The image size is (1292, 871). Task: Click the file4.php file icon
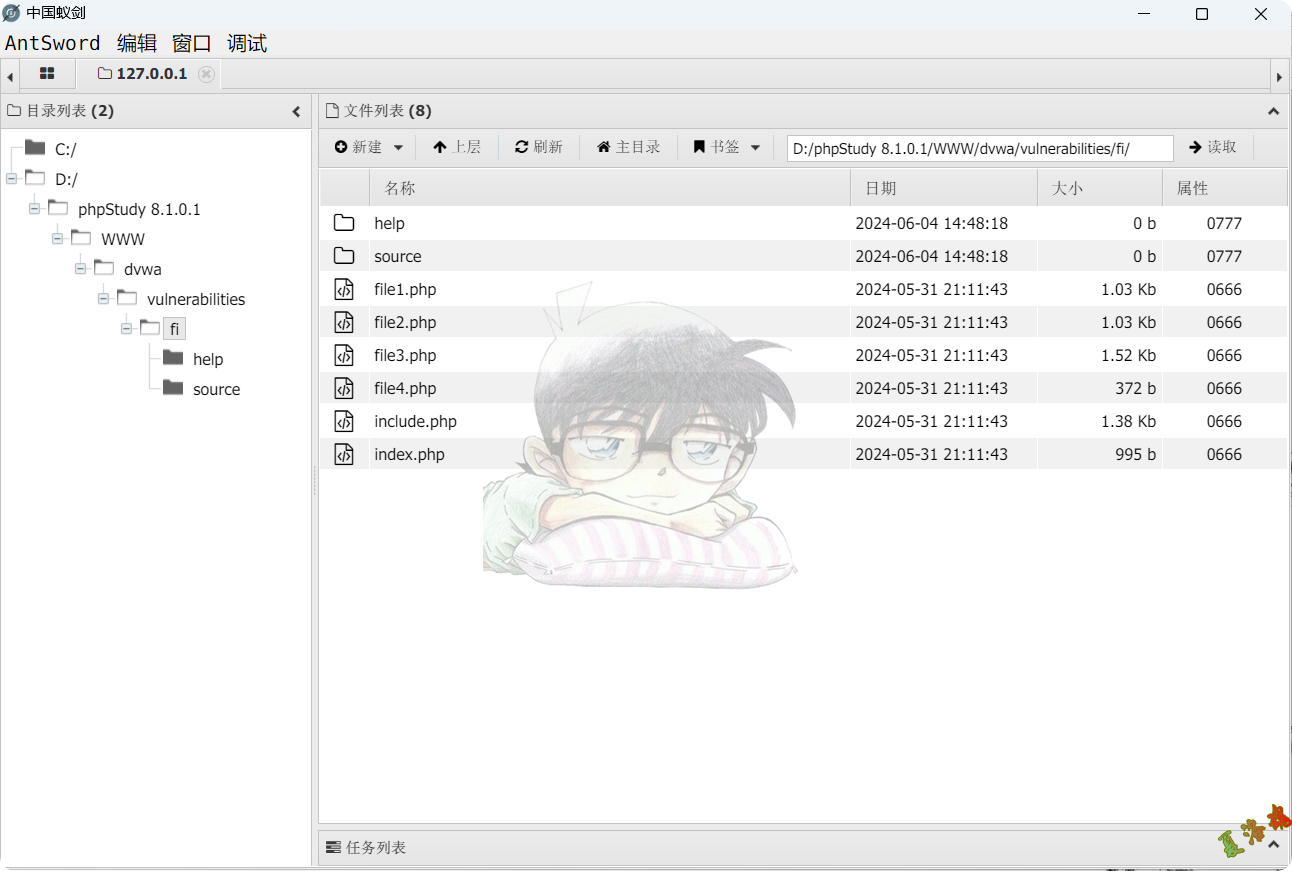pyautogui.click(x=344, y=388)
